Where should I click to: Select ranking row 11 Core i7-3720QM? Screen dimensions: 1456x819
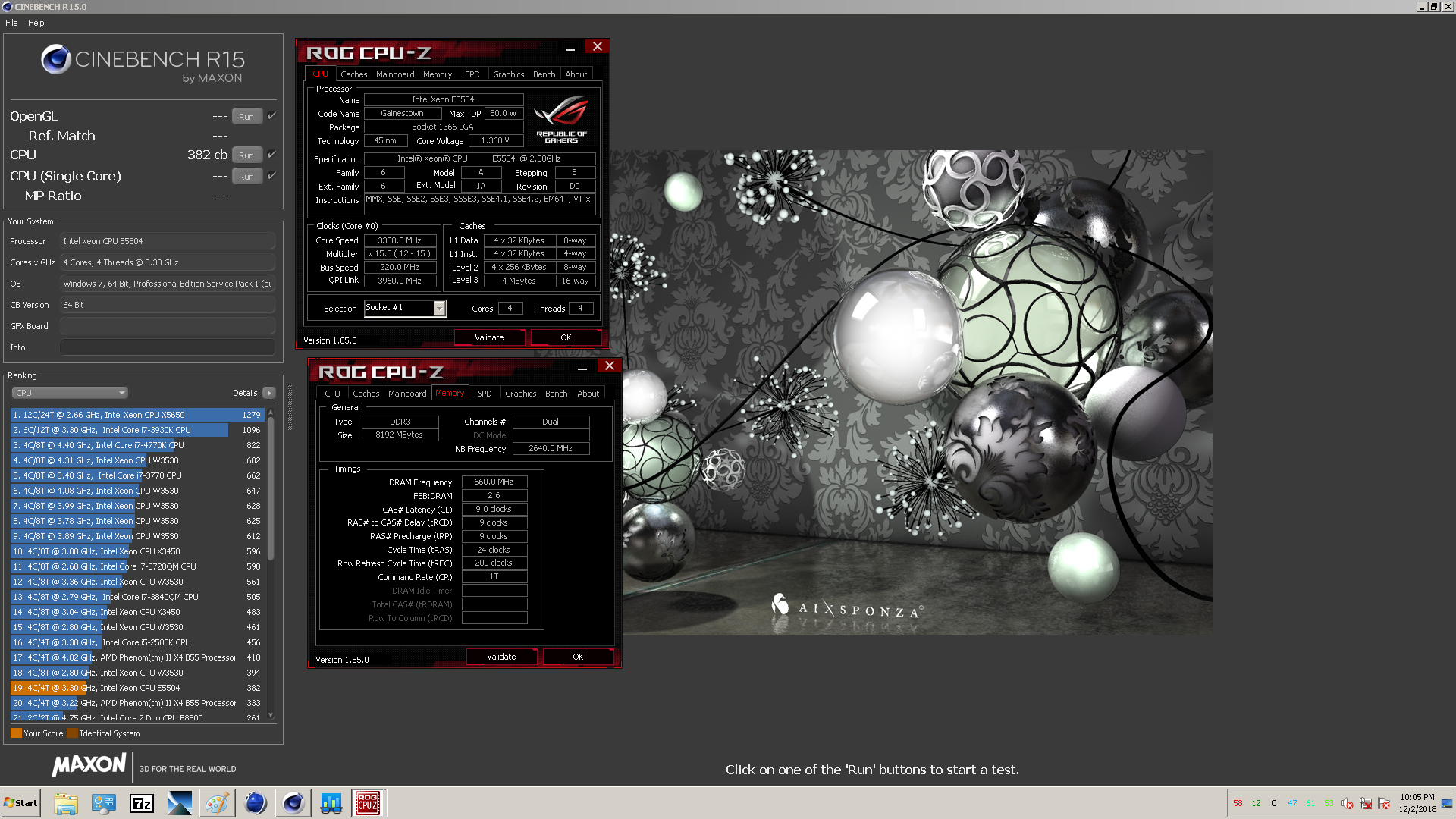137,566
